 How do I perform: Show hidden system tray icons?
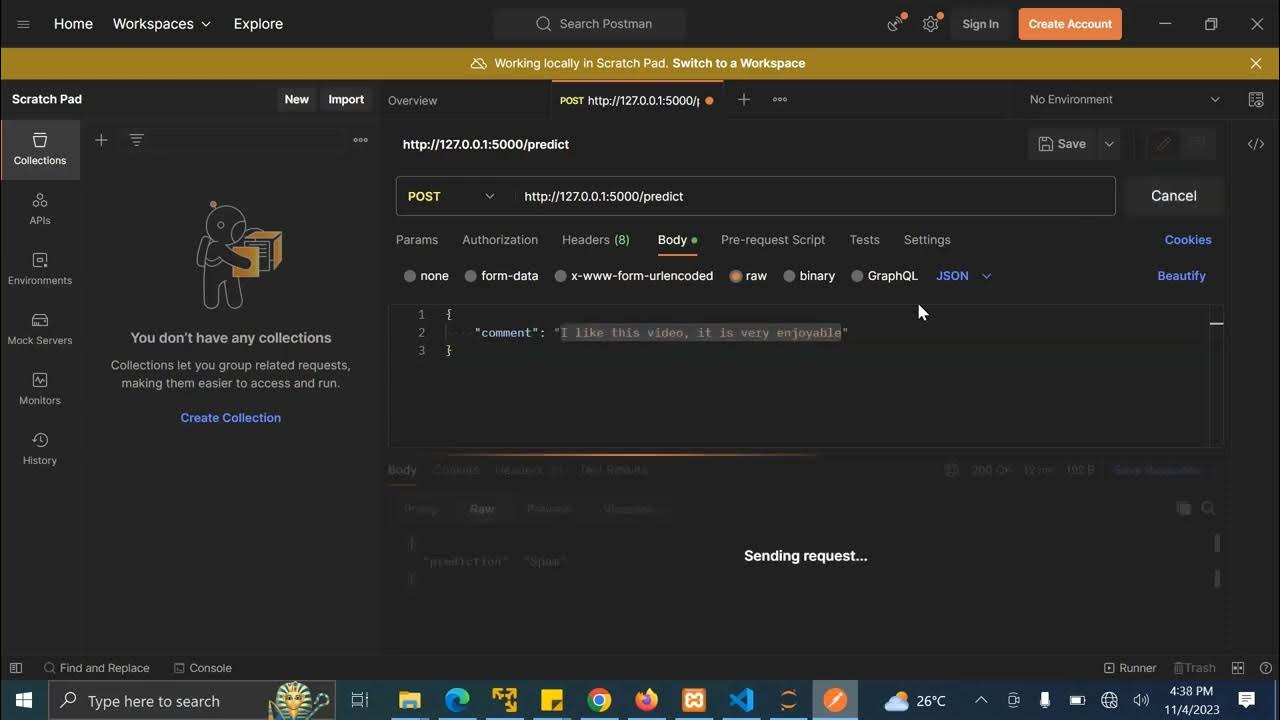tap(981, 700)
